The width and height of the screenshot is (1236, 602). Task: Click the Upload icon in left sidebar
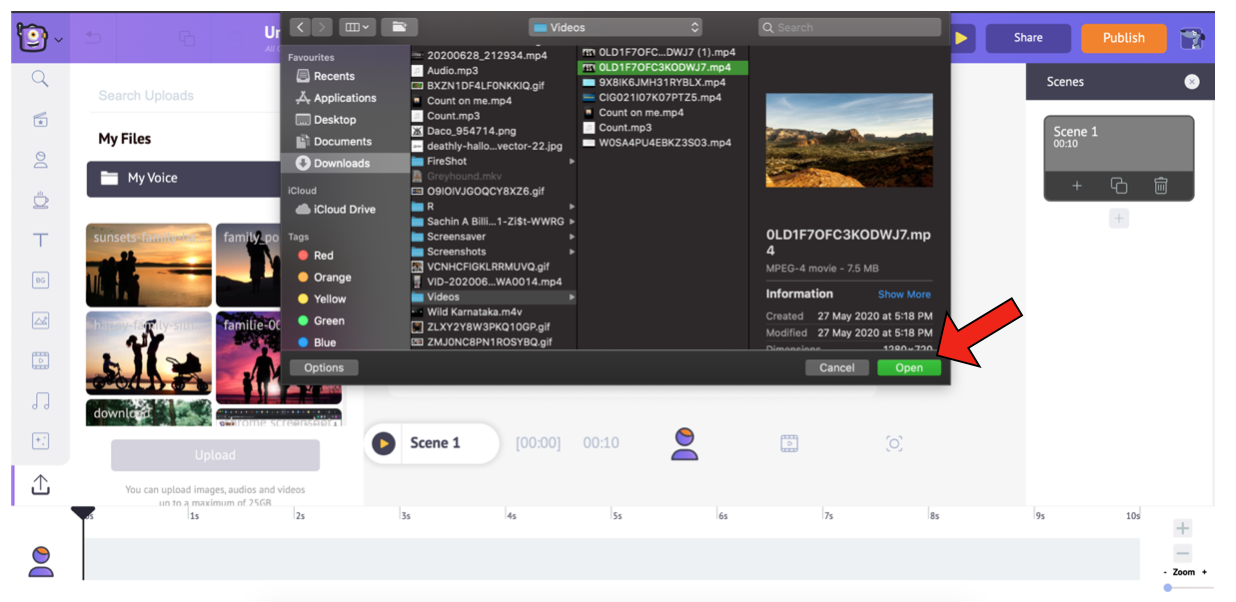pos(40,484)
